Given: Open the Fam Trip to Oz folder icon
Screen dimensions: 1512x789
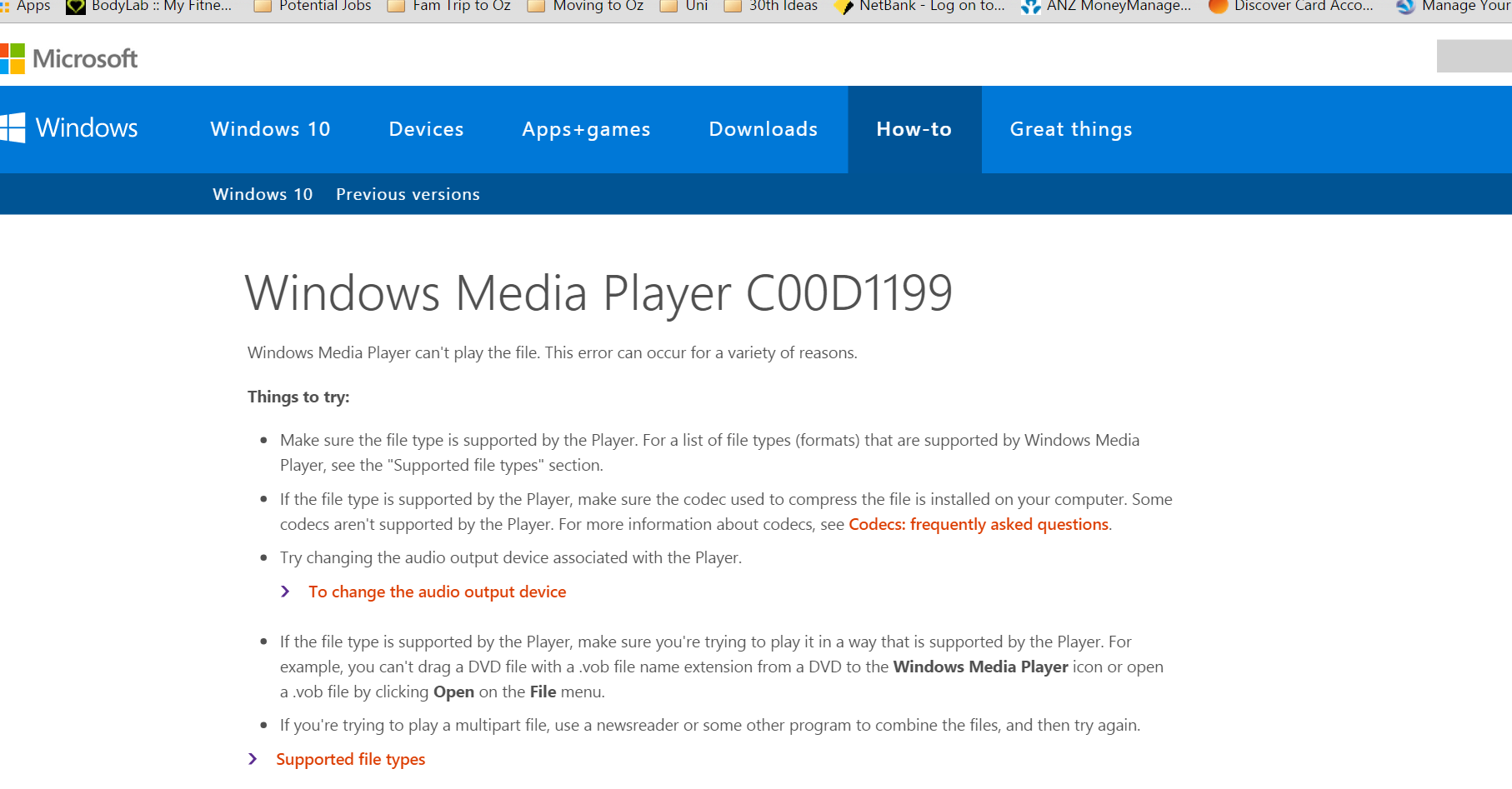Looking at the screenshot, I should click(x=397, y=7).
